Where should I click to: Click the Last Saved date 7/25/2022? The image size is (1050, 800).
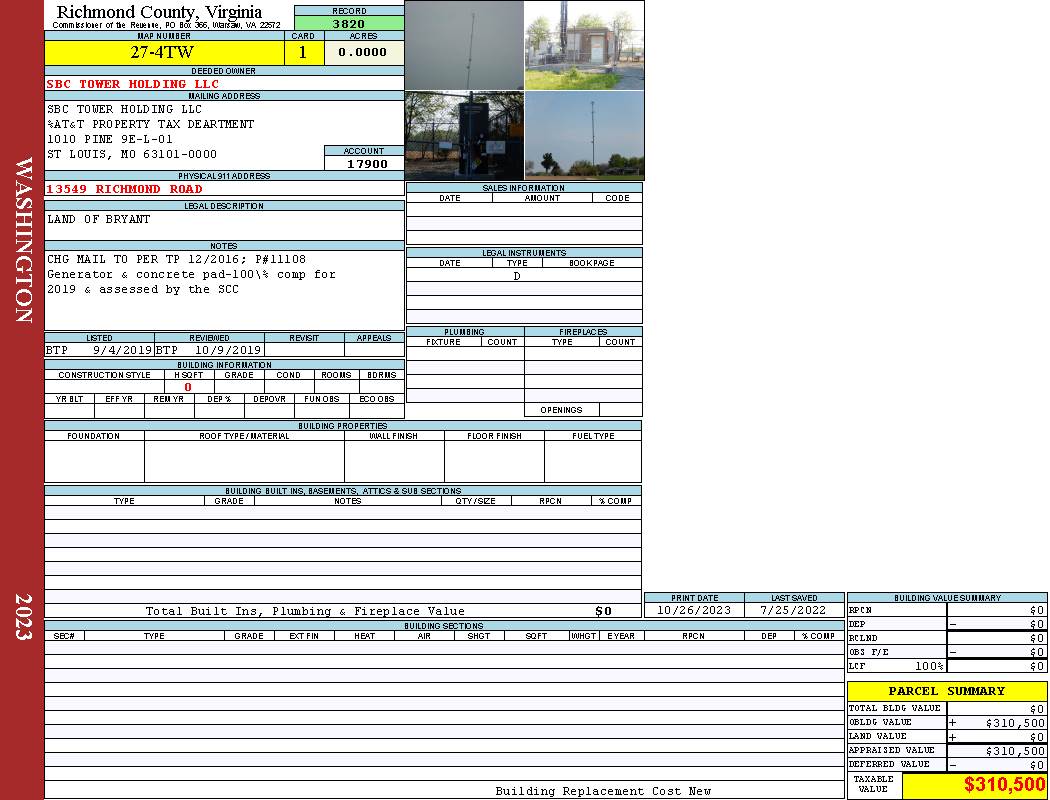(x=793, y=610)
